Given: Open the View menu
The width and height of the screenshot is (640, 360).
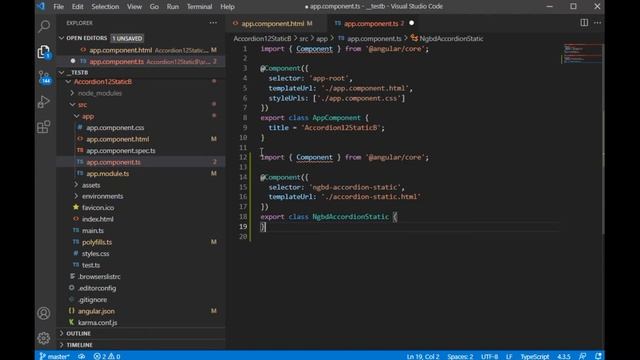Looking at the screenshot, I should (x=134, y=7).
